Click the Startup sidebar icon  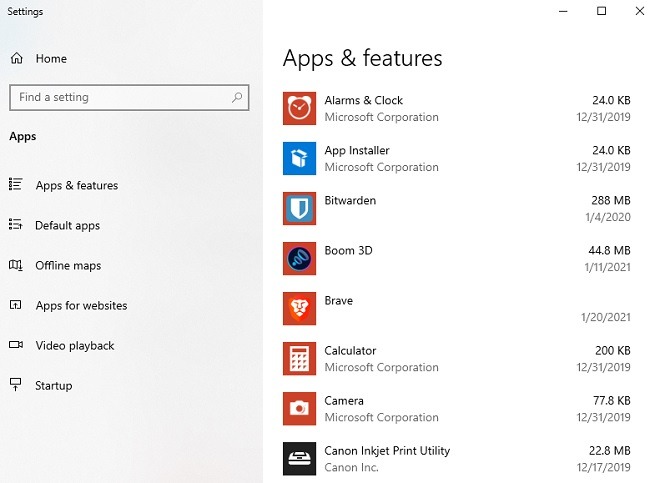tap(15, 384)
